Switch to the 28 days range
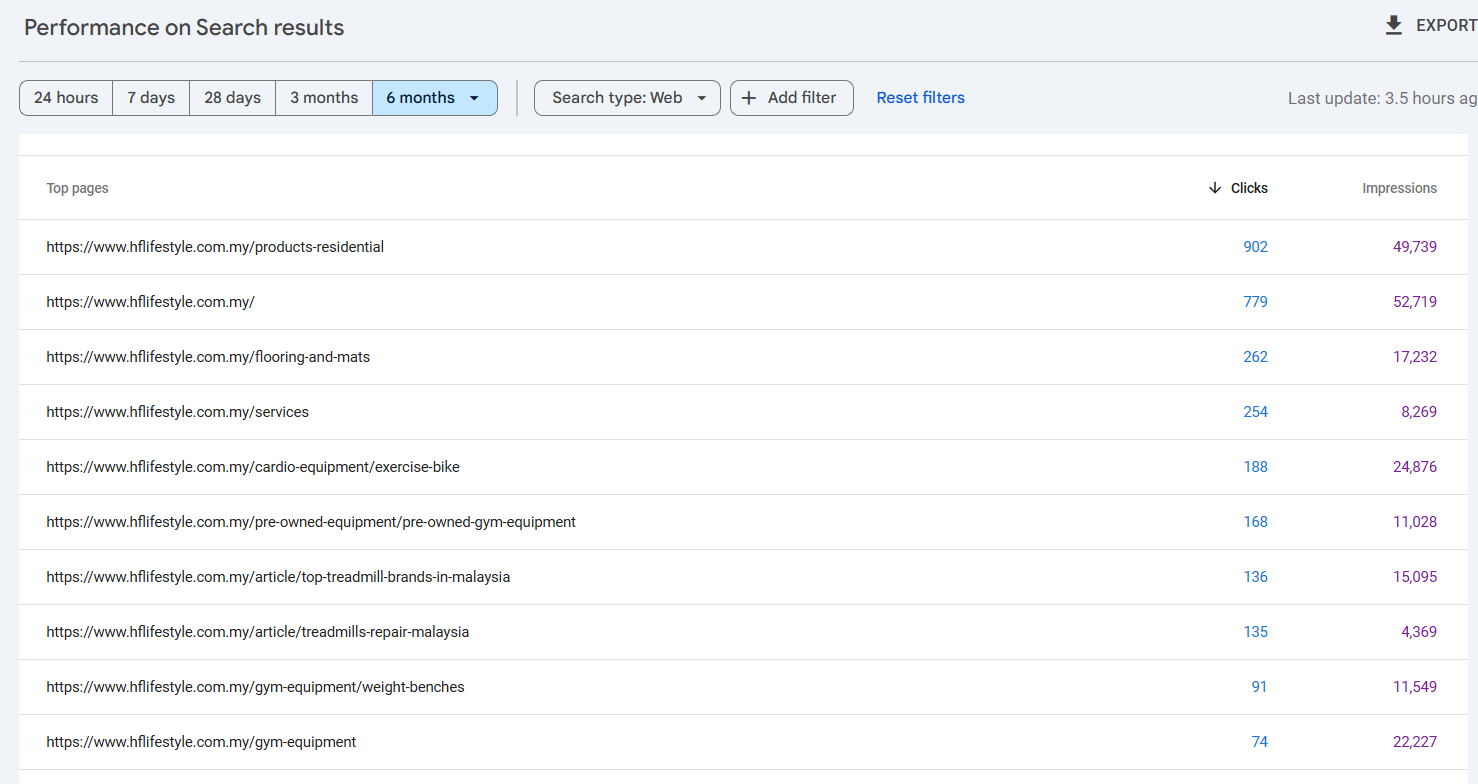This screenshot has width=1478, height=784. click(232, 98)
